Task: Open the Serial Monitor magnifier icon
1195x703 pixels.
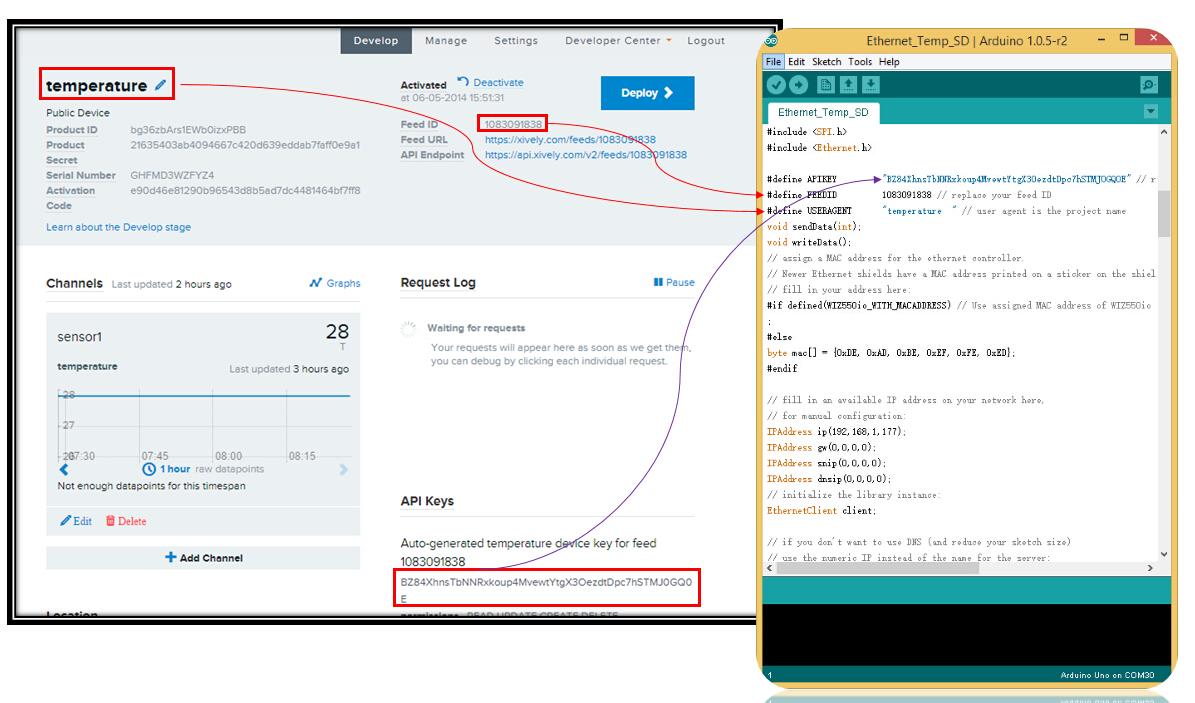Action: [x=1149, y=85]
